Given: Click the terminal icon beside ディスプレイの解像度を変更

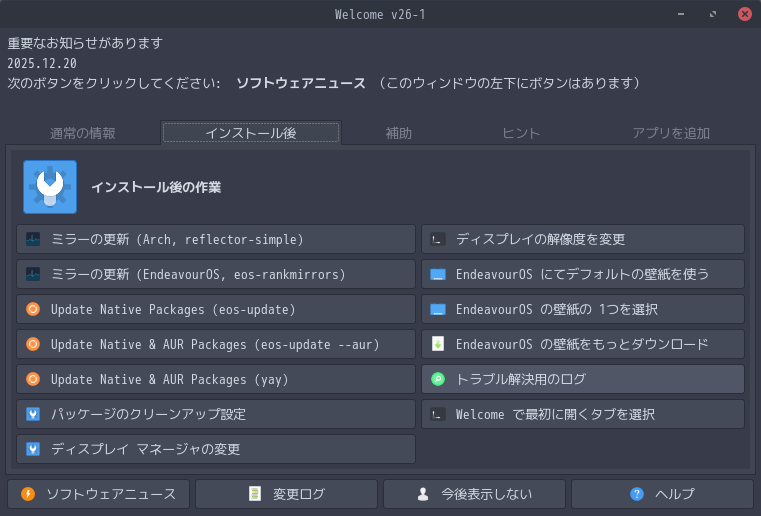Looking at the screenshot, I should (437, 240).
